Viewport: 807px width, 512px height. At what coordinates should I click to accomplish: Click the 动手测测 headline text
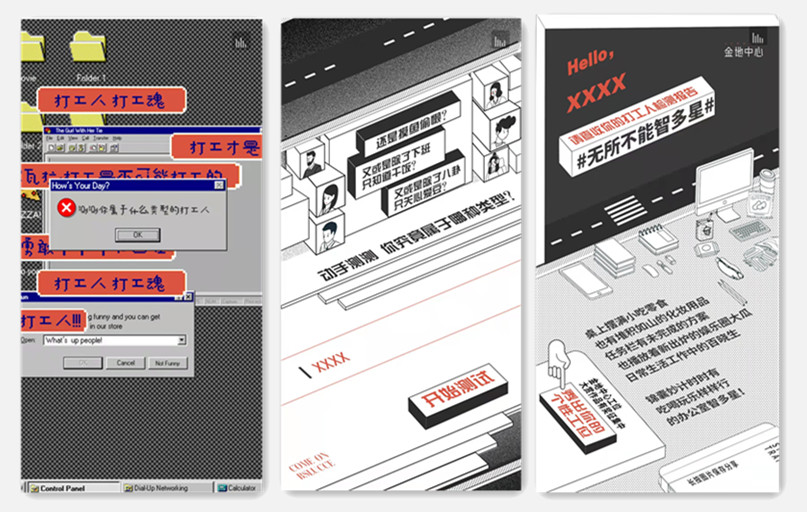click(x=346, y=265)
